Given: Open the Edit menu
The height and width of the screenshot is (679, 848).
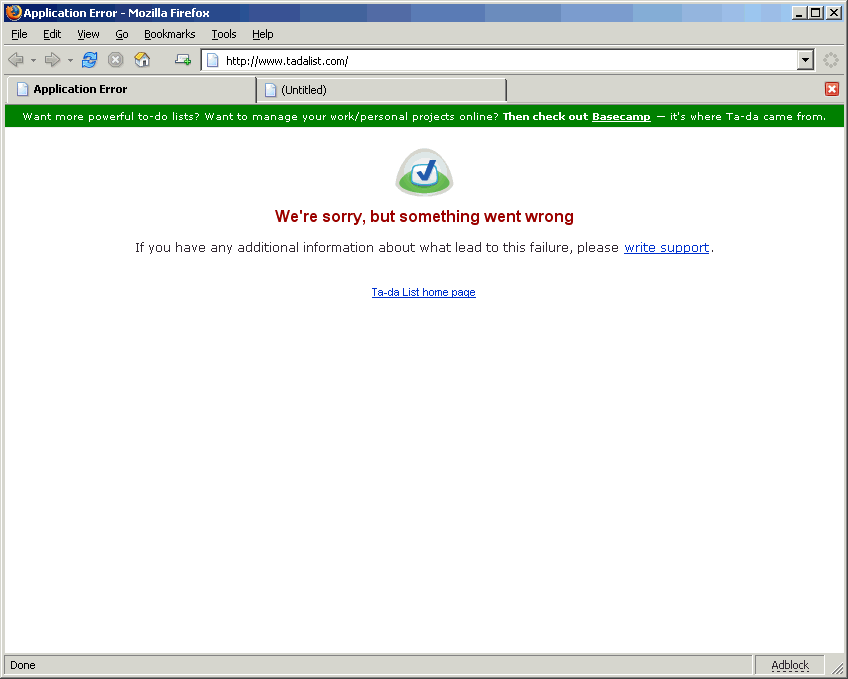Looking at the screenshot, I should [52, 34].
